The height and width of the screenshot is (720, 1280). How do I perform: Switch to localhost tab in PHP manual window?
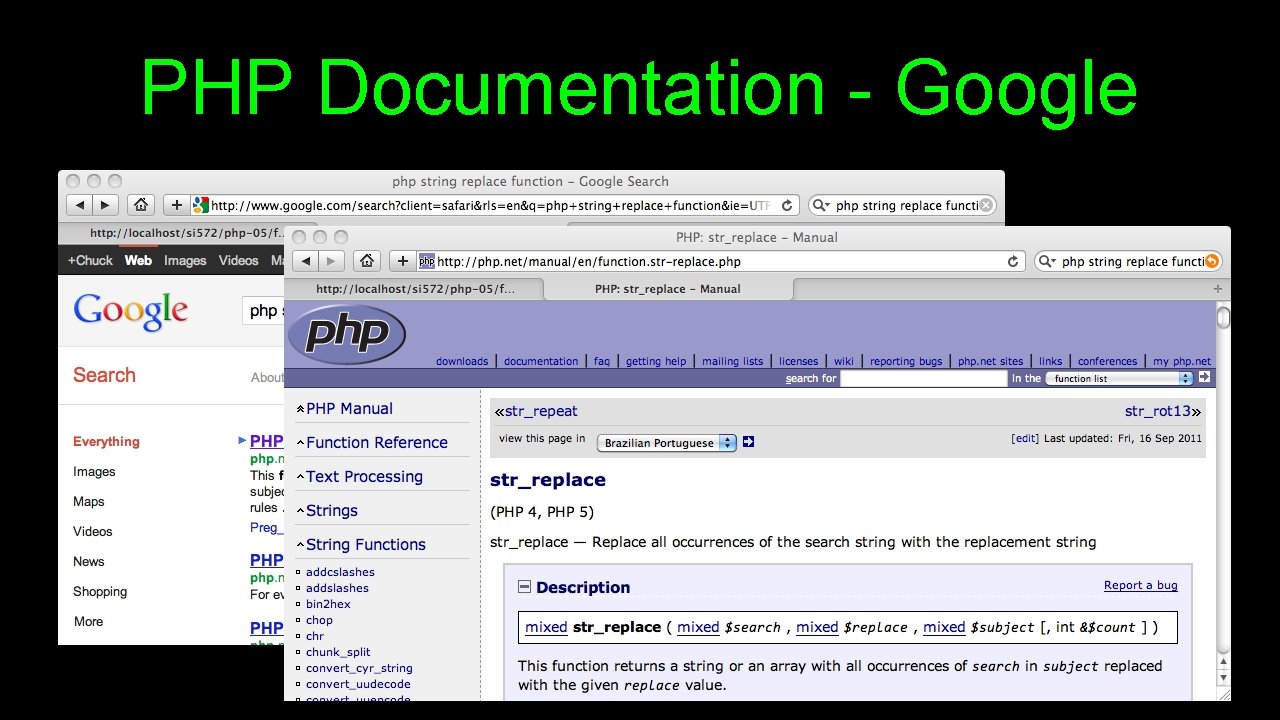point(415,289)
